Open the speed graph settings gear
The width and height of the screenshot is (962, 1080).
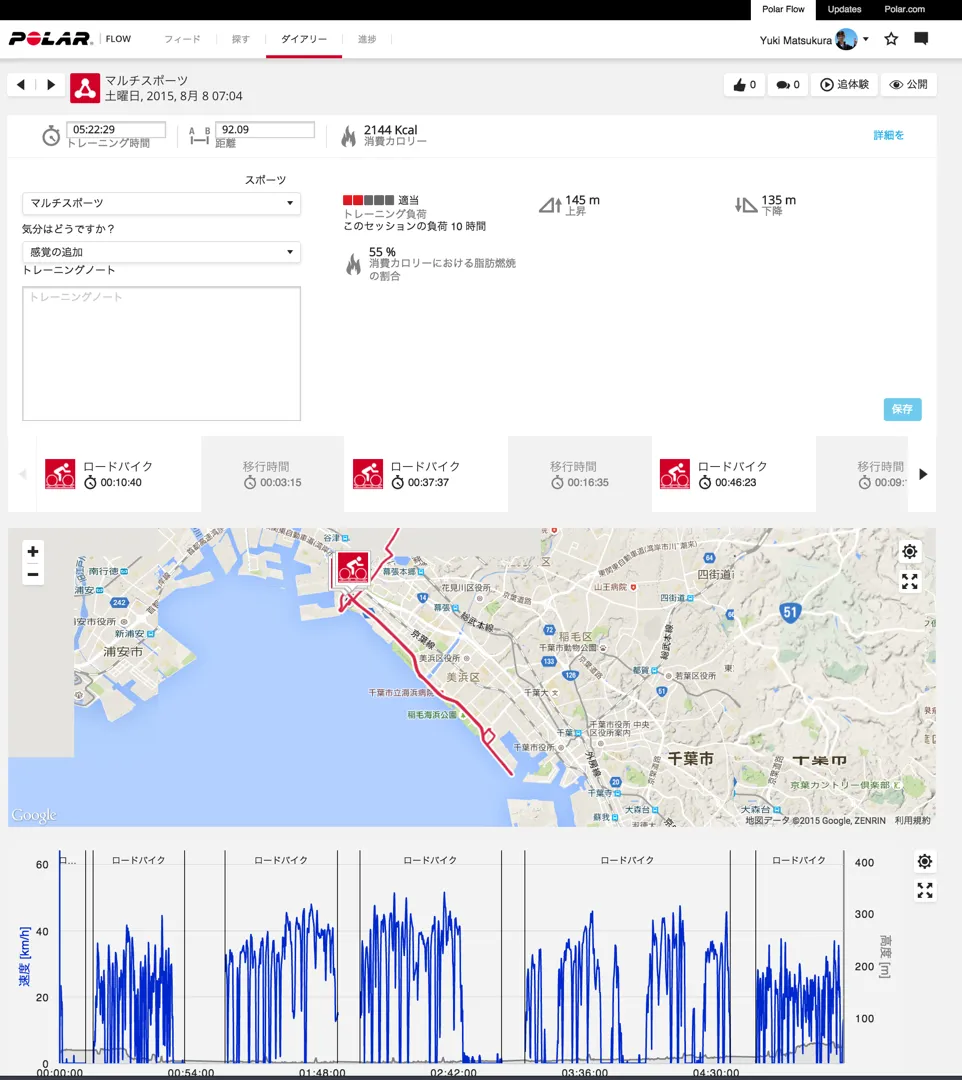[x=924, y=861]
